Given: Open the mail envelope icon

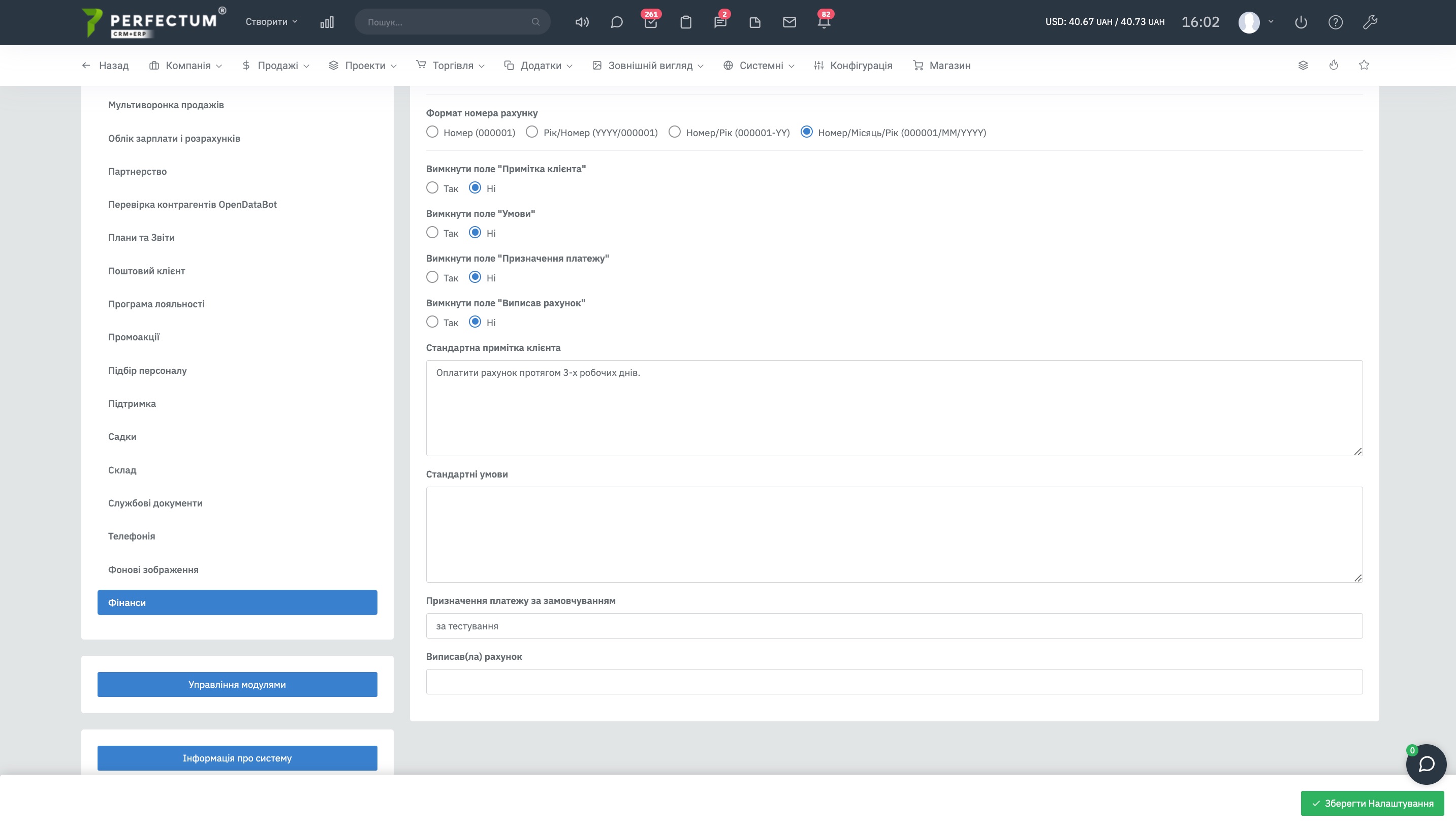Looking at the screenshot, I should coord(789,22).
